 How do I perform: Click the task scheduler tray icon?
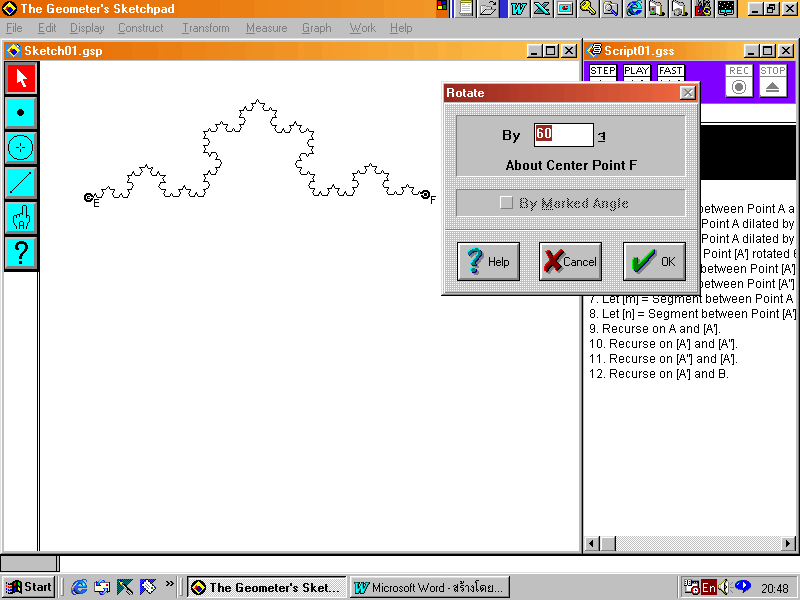coord(691,588)
